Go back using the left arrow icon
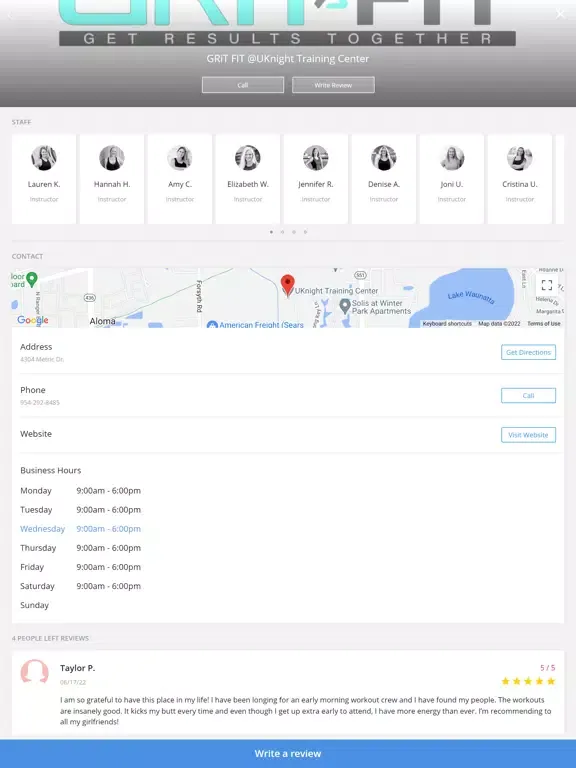This screenshot has height=768, width=576. [10, 15]
